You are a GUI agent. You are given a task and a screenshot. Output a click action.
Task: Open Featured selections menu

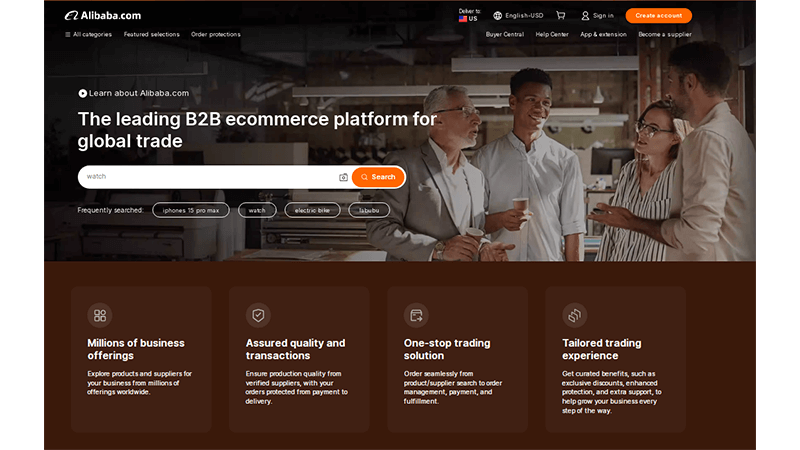(152, 34)
